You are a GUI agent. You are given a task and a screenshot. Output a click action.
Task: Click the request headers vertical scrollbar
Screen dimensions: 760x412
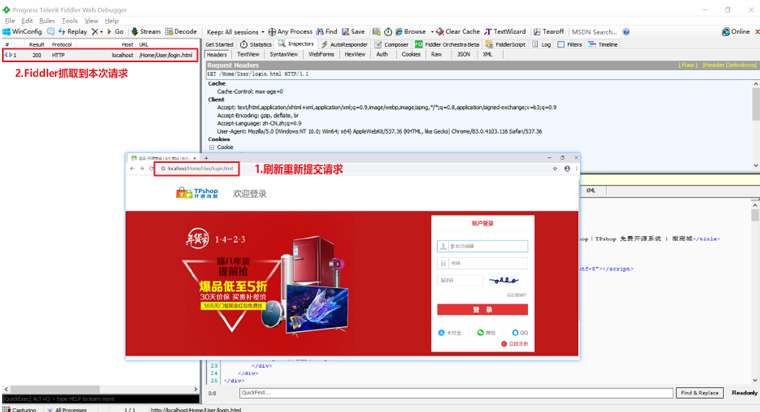[x=756, y=125]
